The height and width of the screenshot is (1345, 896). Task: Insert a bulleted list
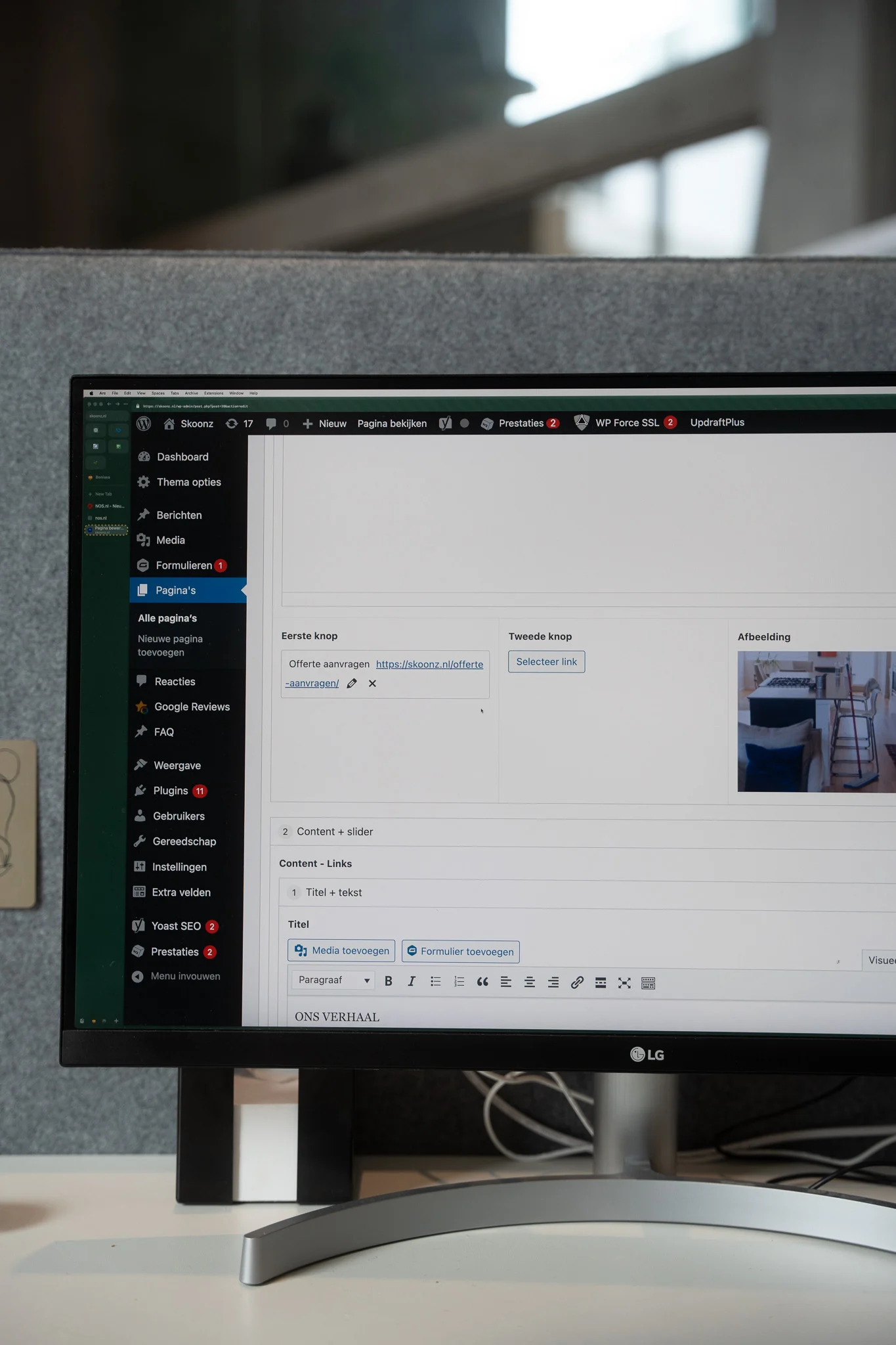tap(435, 981)
